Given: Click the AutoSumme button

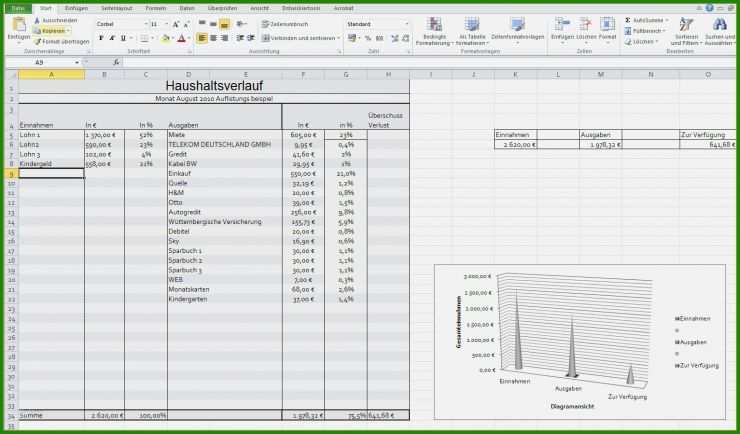Looking at the screenshot, I should pos(643,20).
